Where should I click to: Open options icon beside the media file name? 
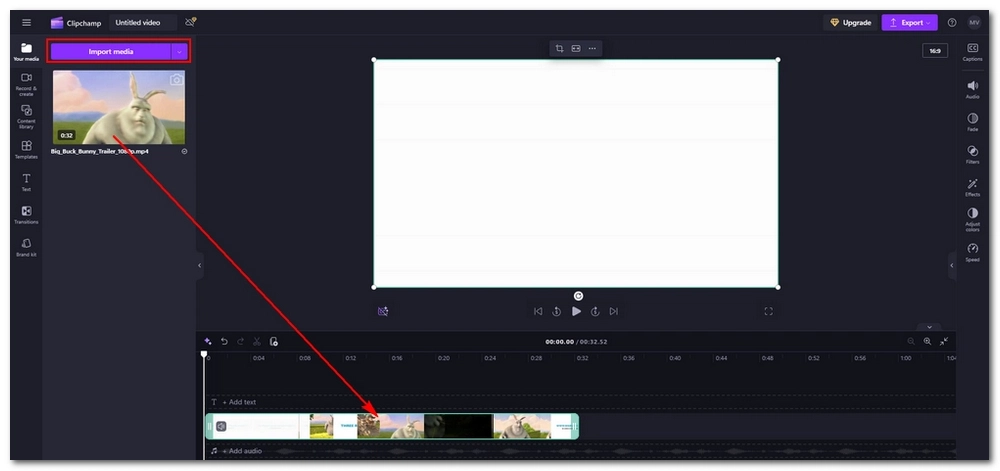coord(184,152)
